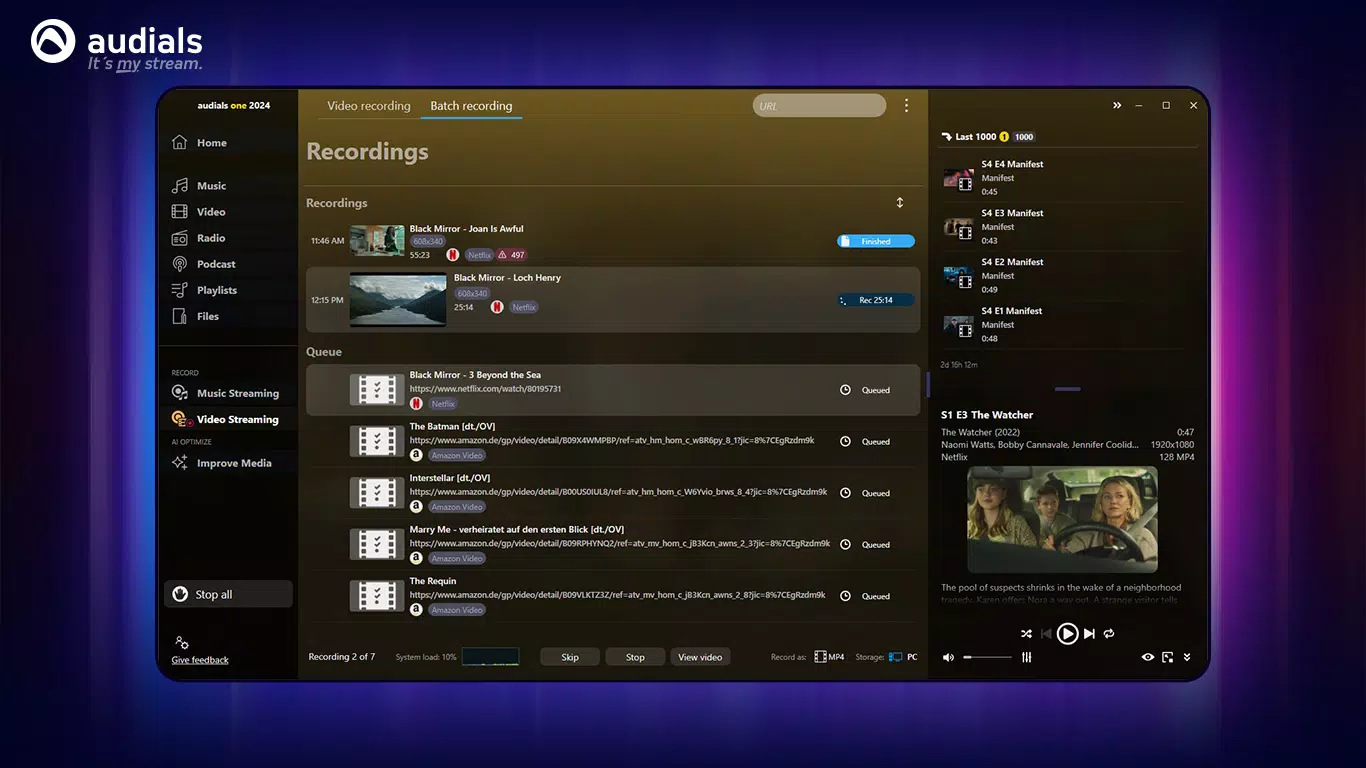Open the Last 1000 list selector
Image resolution: width=1366 pixels, height=768 pixels.
pos(988,137)
